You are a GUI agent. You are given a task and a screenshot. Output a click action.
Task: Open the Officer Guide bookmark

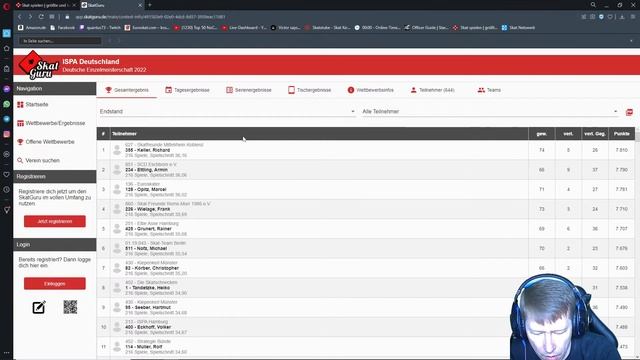coord(427,28)
